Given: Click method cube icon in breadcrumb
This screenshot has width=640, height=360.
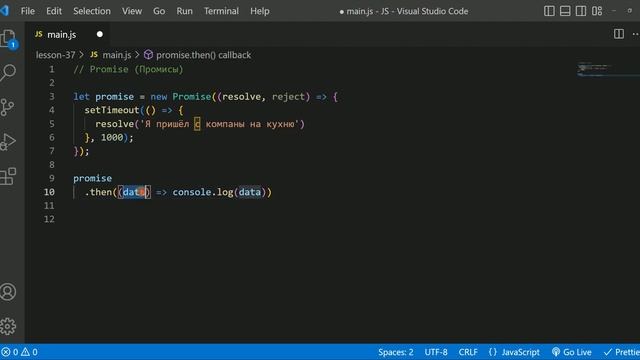Looking at the screenshot, I should click(x=149, y=55).
